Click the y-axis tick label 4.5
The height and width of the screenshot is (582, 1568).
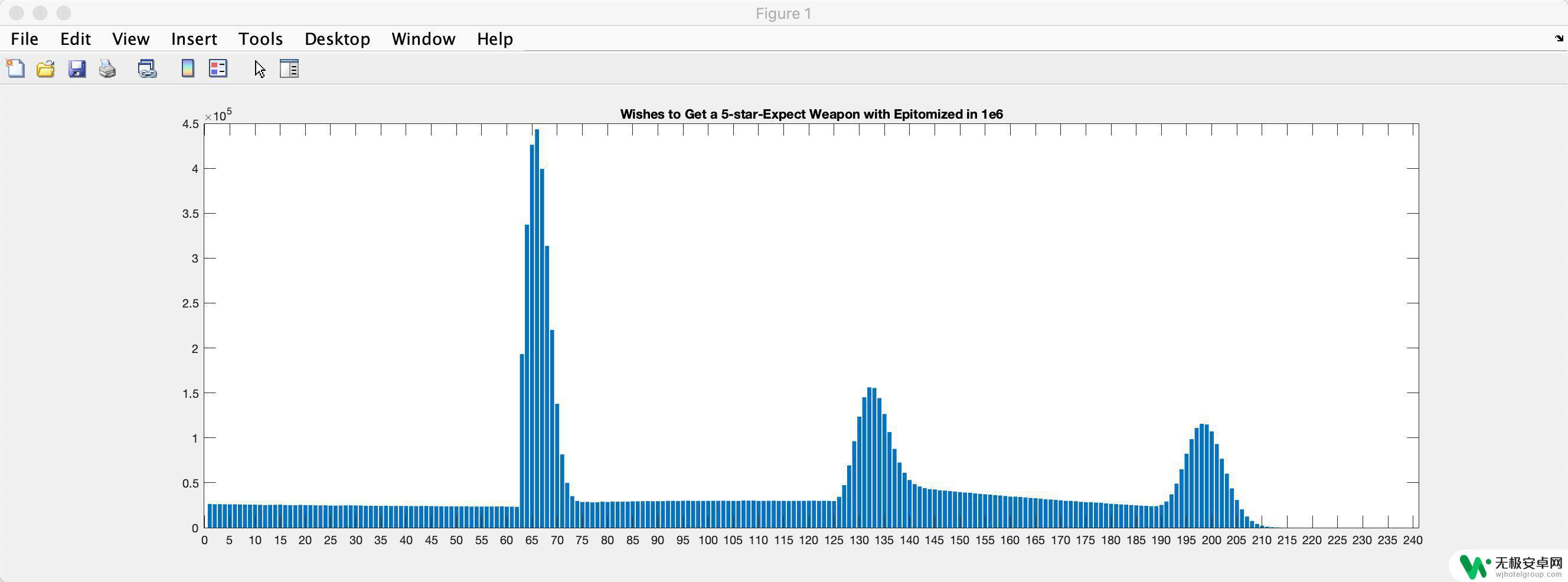[x=191, y=124]
